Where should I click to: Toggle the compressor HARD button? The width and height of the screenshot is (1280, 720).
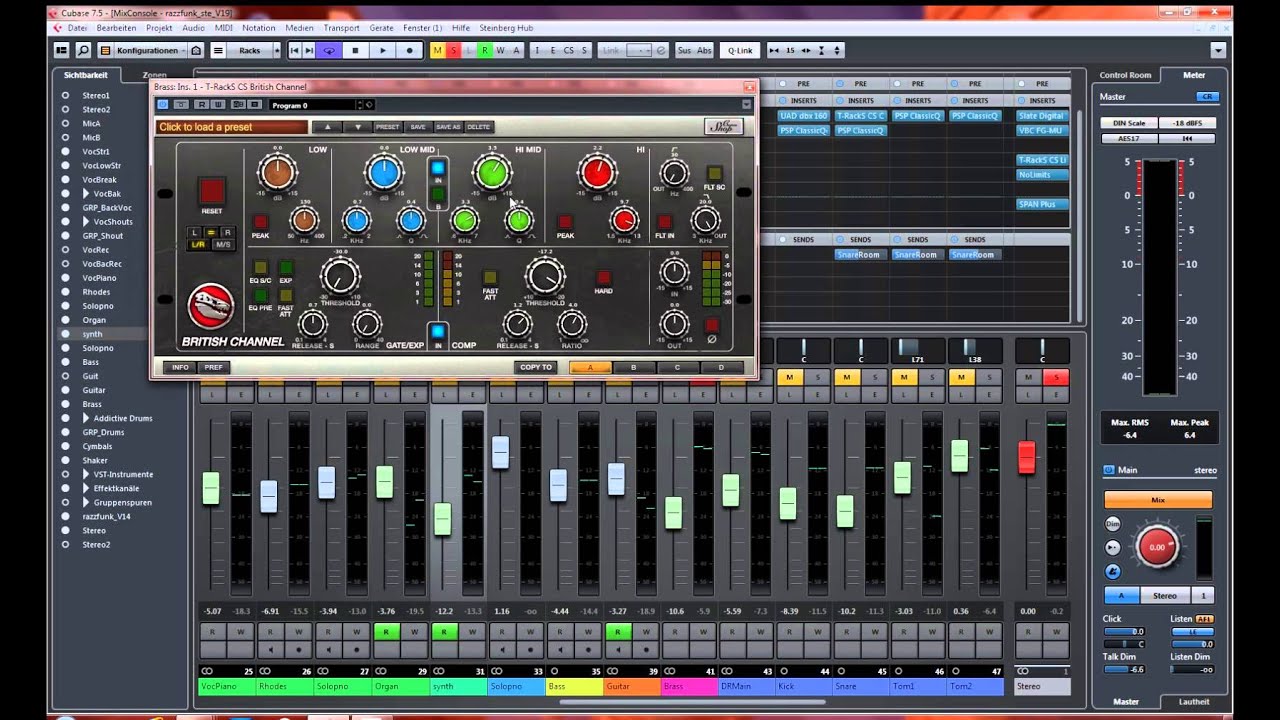[x=604, y=277]
